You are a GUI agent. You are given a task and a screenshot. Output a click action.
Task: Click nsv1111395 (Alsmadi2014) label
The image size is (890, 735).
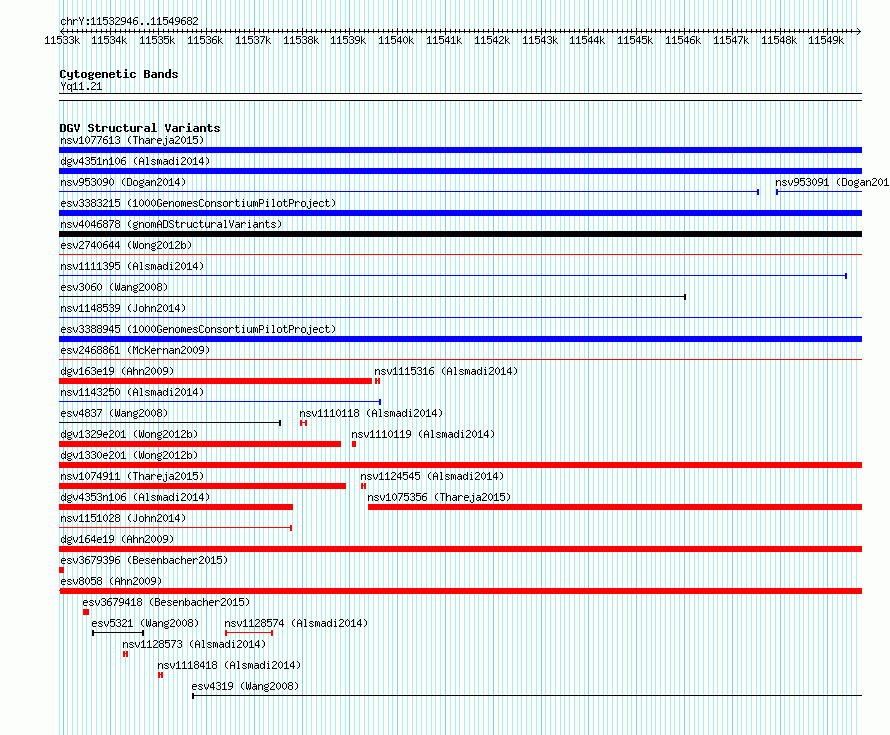(132, 266)
